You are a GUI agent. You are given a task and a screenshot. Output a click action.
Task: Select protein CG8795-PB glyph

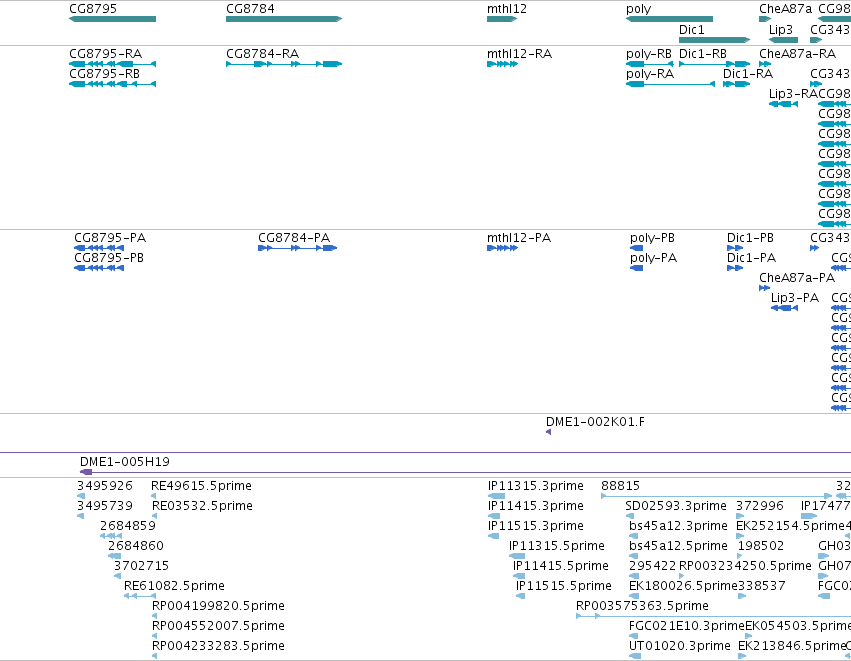99,268
